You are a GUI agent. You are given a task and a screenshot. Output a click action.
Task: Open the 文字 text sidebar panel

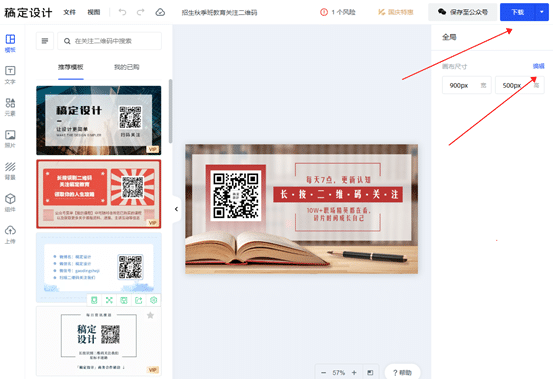coord(10,75)
